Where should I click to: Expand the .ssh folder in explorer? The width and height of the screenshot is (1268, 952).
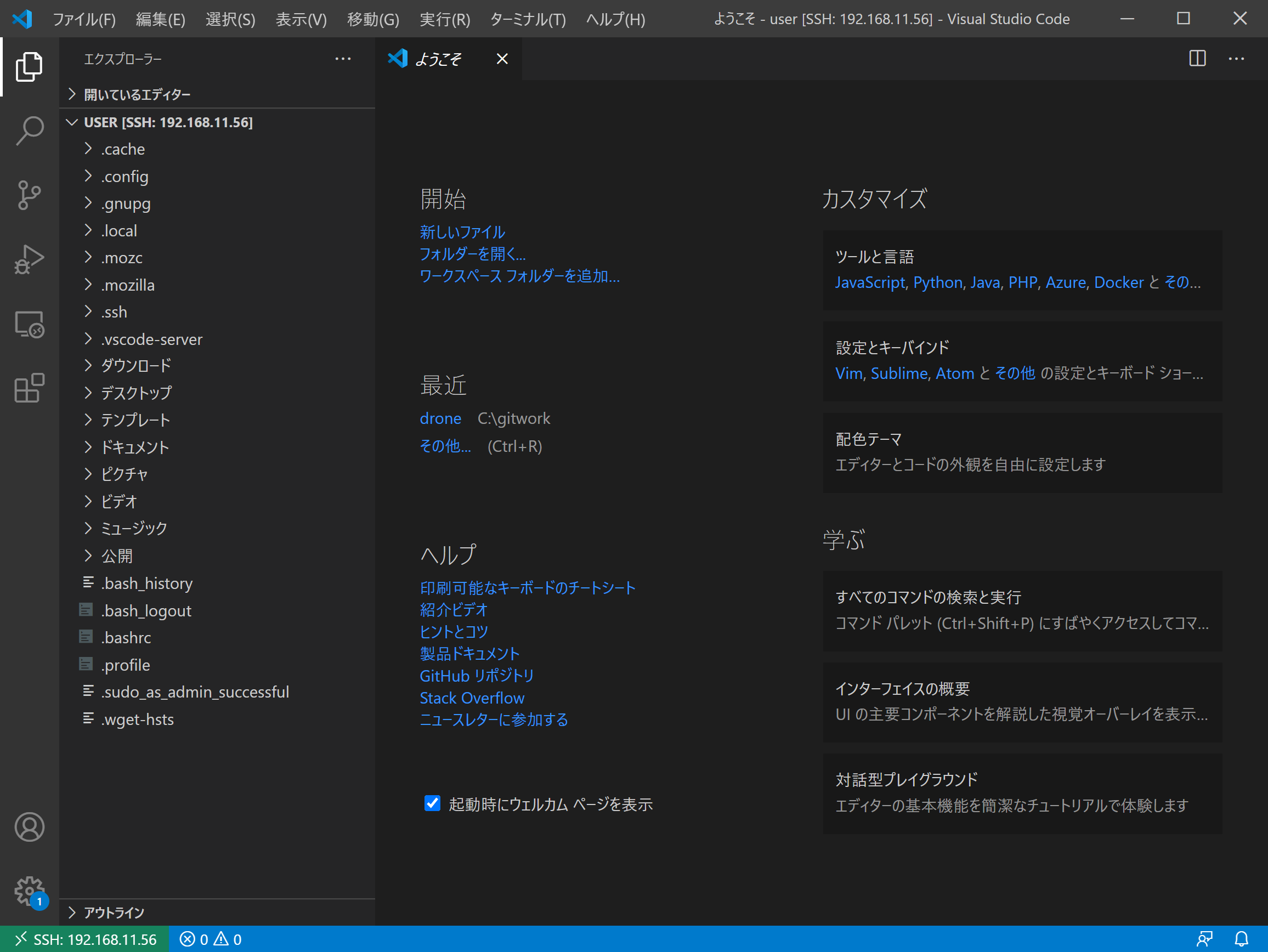pyautogui.click(x=112, y=311)
